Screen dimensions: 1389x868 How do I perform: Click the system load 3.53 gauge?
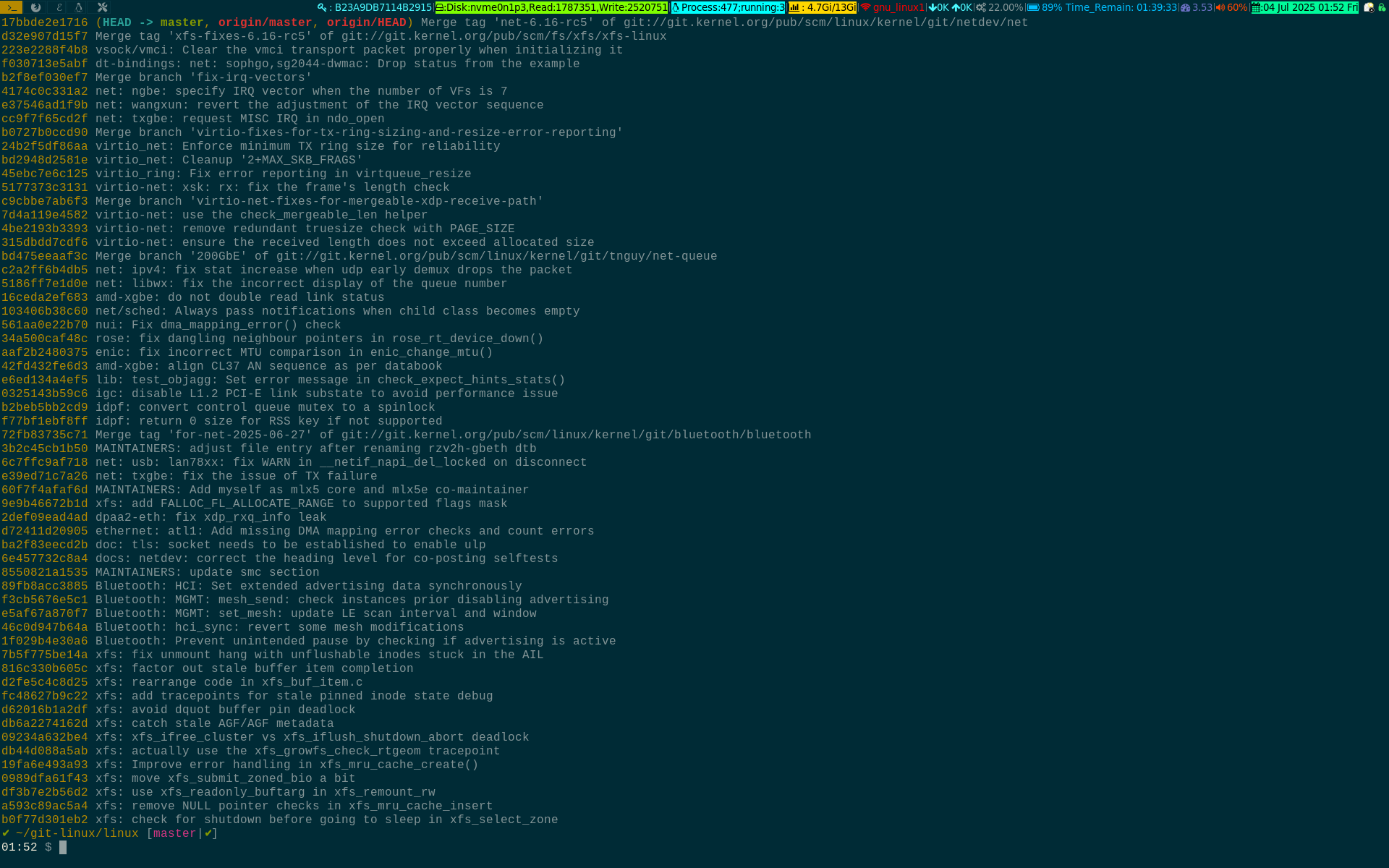pos(1196,7)
